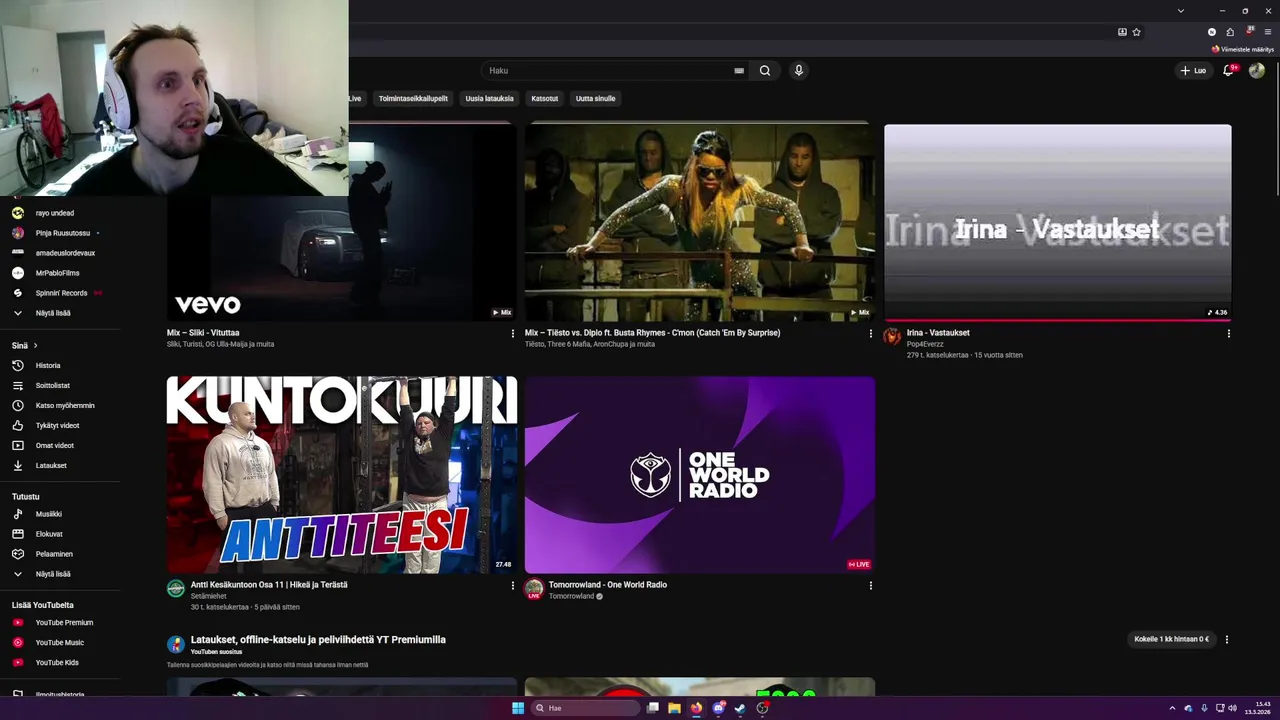Bookmark the page with the star icon
The image size is (1280, 720).
(x=1136, y=32)
